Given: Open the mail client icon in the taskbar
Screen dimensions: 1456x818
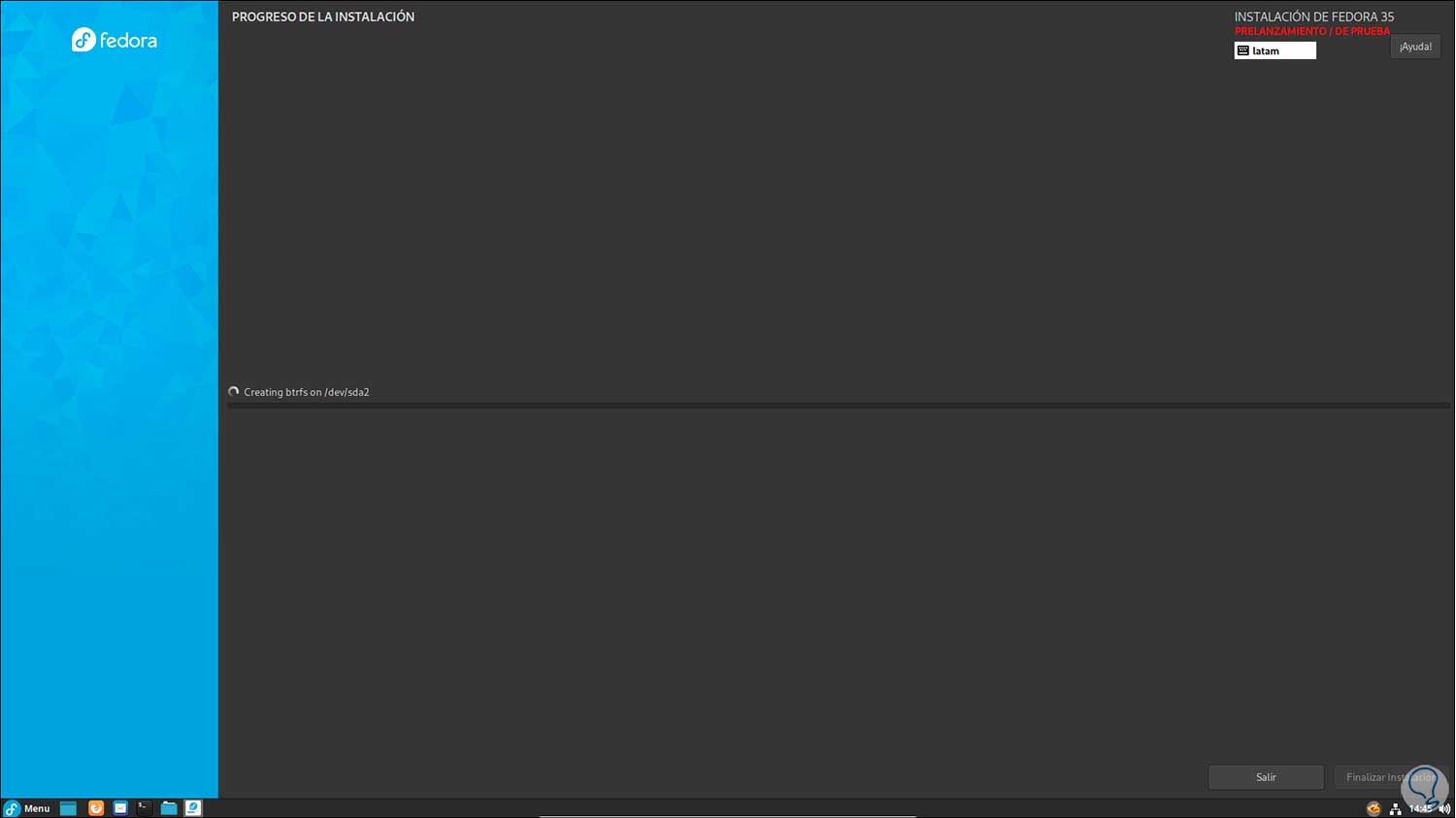Looking at the screenshot, I should (120, 808).
